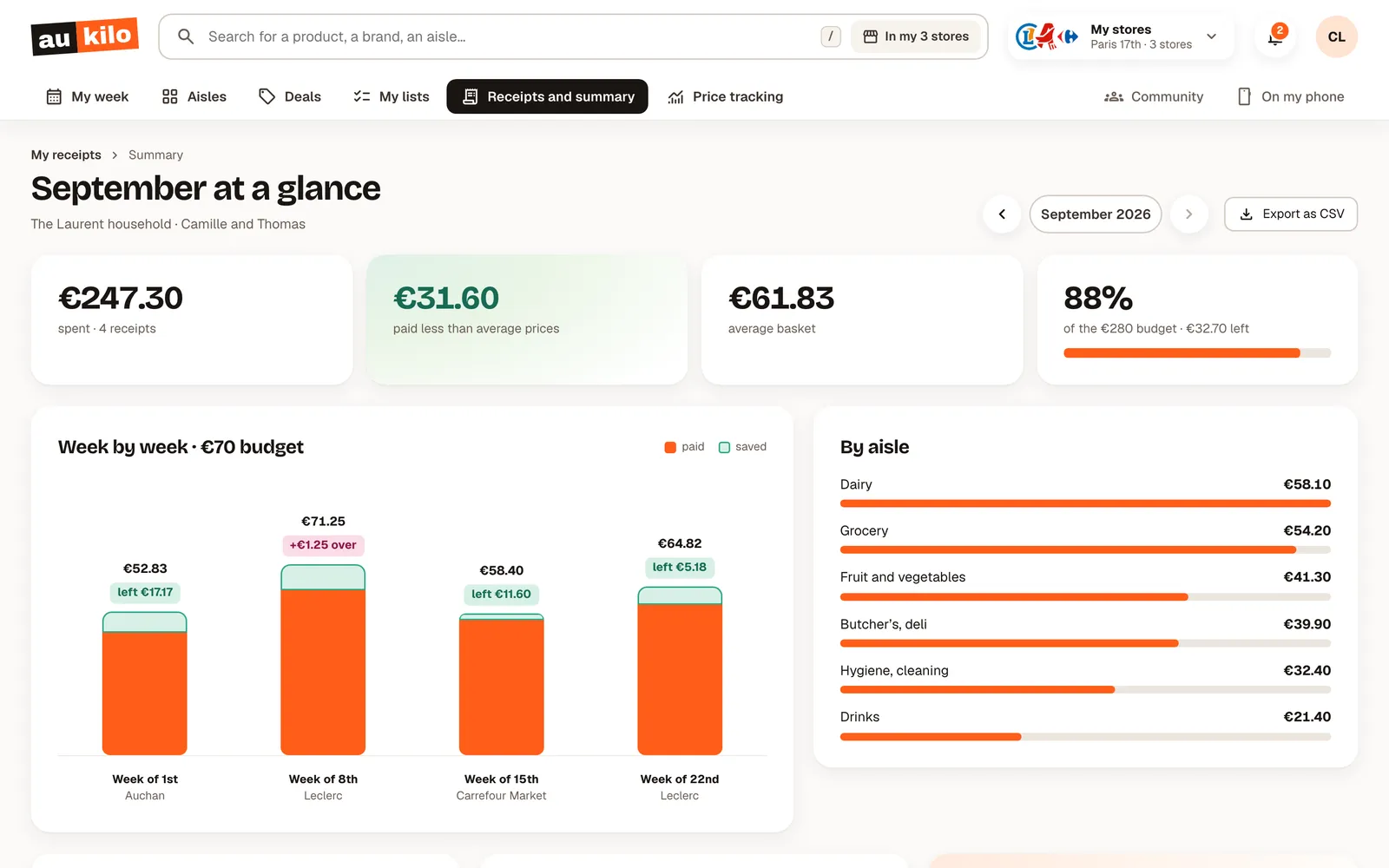Toggle the saved legend swatch
The height and width of the screenshot is (868, 1389).
coord(724,447)
